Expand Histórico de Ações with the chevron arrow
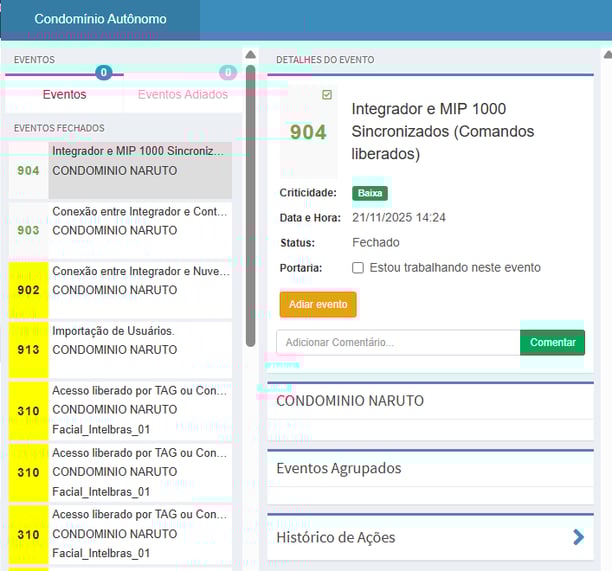This screenshot has width=612, height=571. (x=578, y=537)
